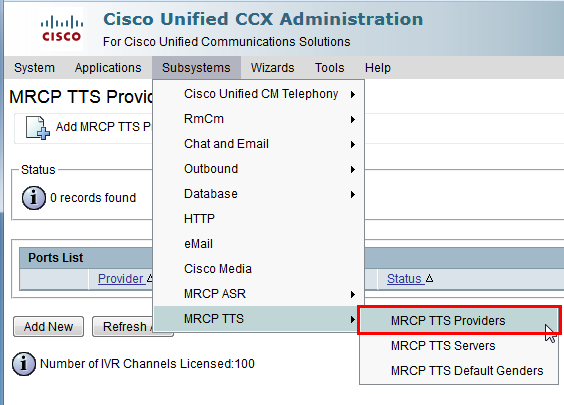
Task: Click the Add New button
Action: 49,327
